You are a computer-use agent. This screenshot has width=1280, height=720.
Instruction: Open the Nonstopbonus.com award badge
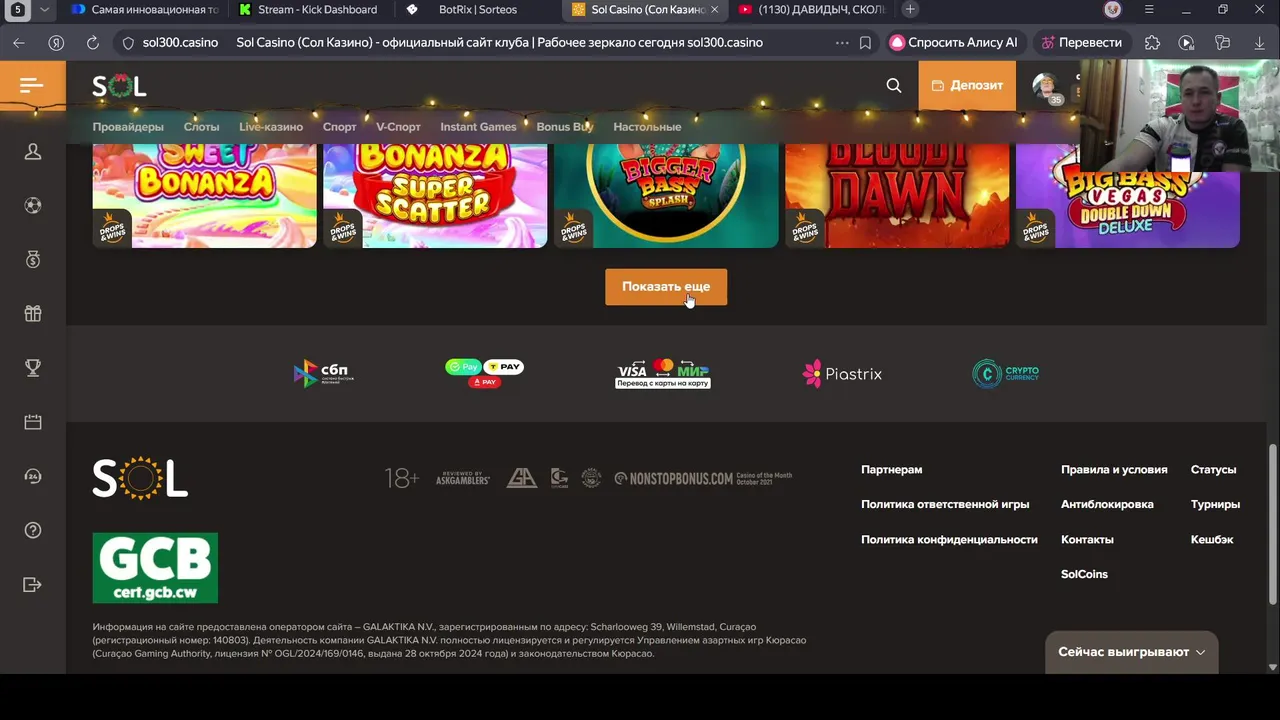point(703,478)
